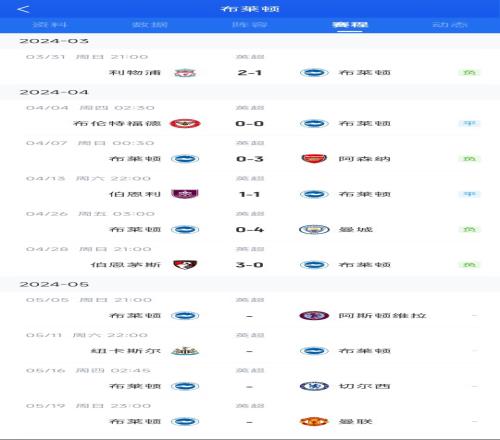Click the Arsenal club crest
500x440 pixels.
click(314, 159)
